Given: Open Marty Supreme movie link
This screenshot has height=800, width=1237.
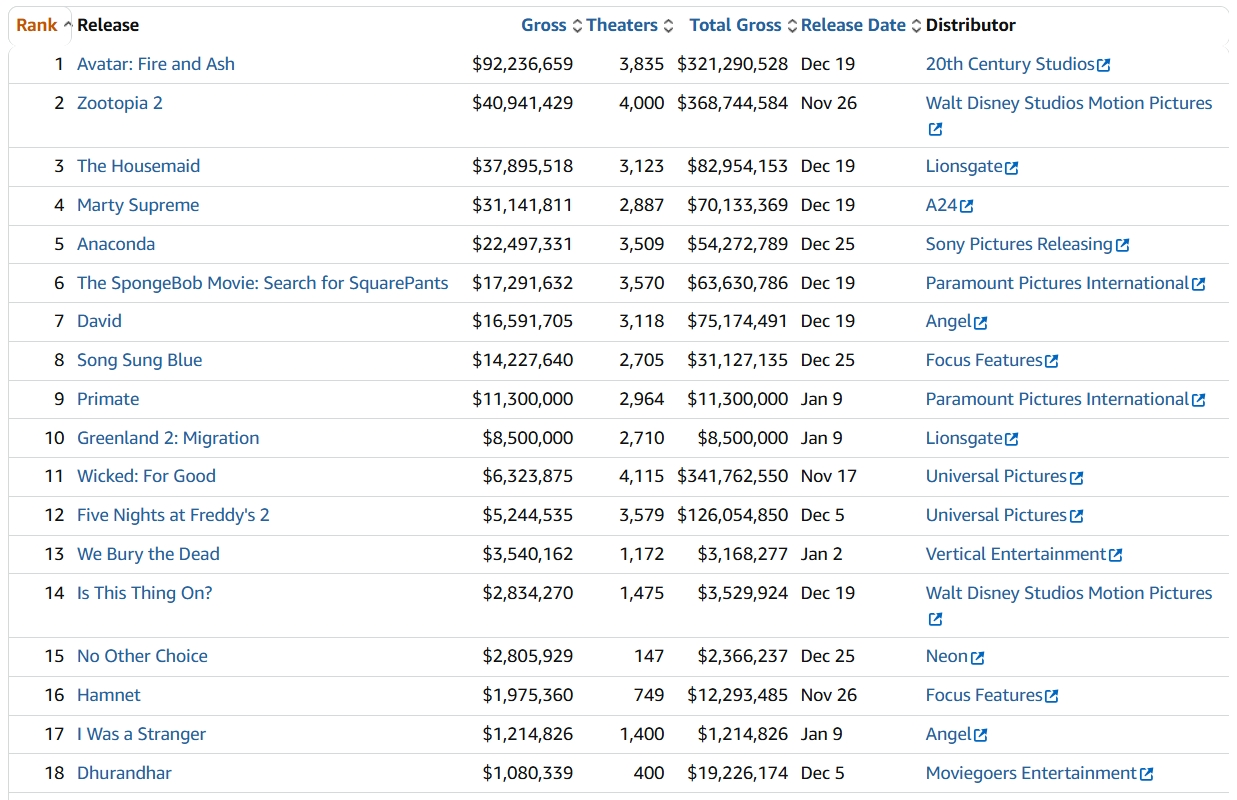Looking at the screenshot, I should (x=138, y=205).
